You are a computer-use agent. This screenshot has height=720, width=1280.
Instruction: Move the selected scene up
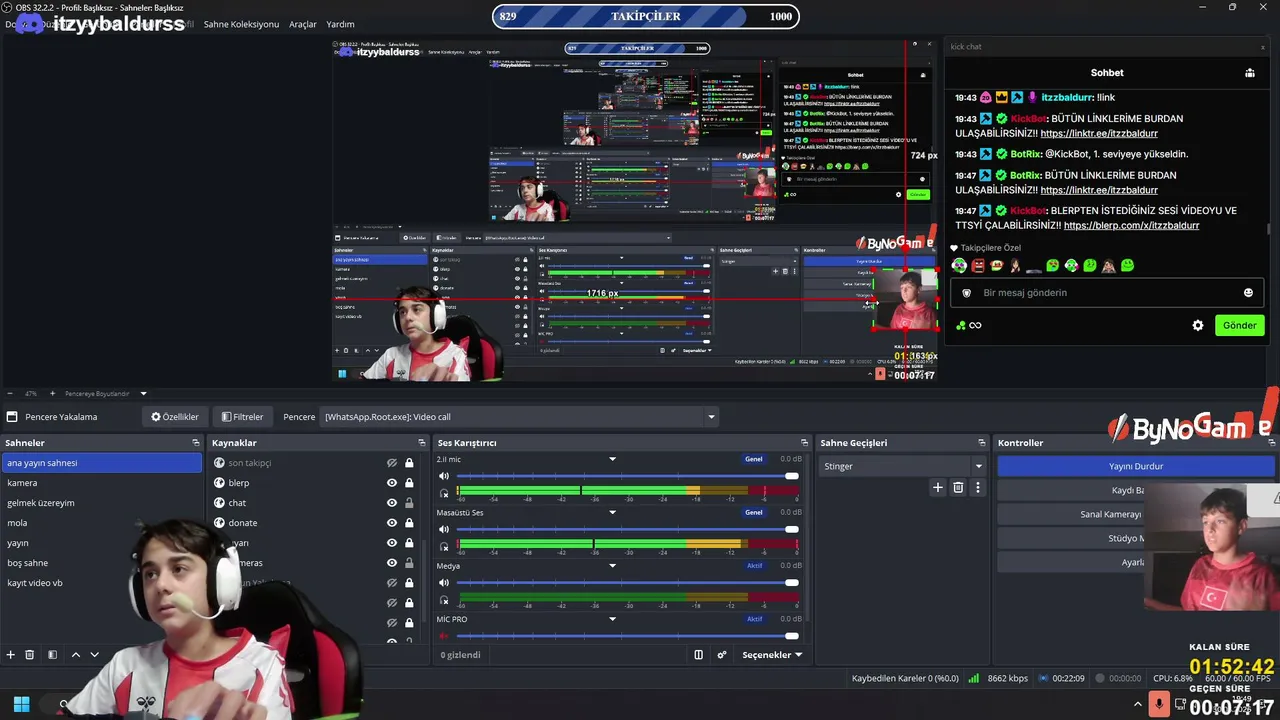75,655
